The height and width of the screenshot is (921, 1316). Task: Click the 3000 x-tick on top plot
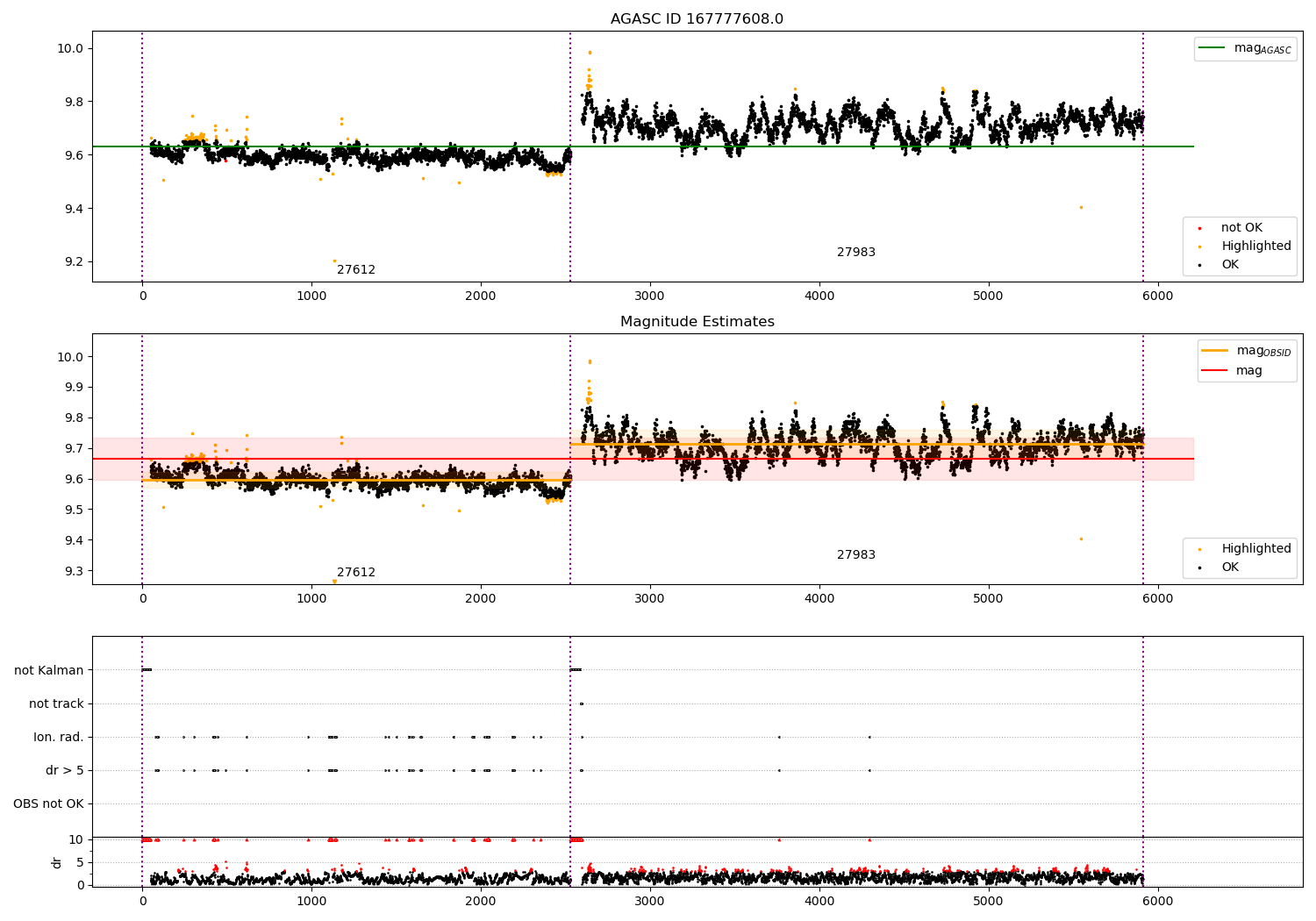(x=650, y=296)
